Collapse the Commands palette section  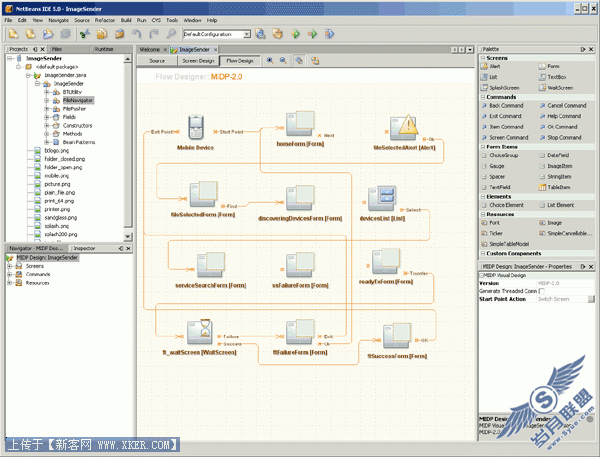tap(483, 97)
